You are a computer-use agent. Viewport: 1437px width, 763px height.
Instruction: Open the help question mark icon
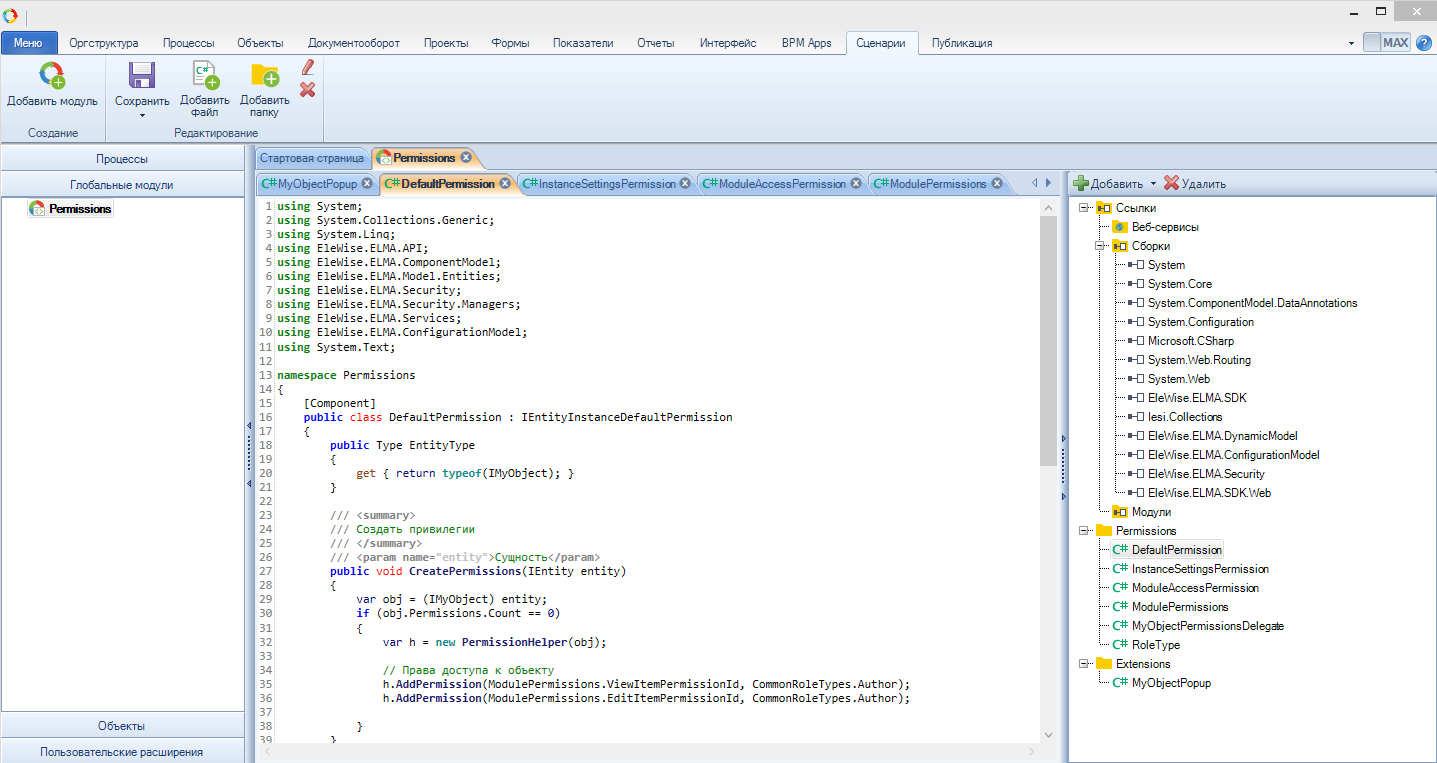point(1424,43)
